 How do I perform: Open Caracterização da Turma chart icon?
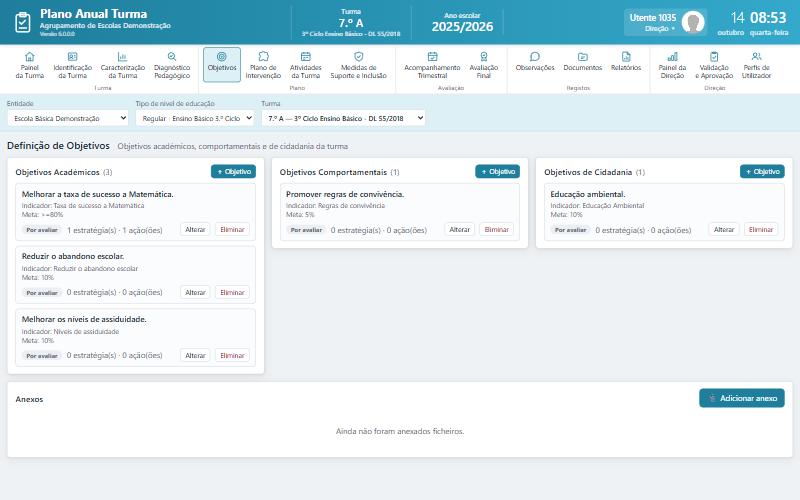(122, 56)
